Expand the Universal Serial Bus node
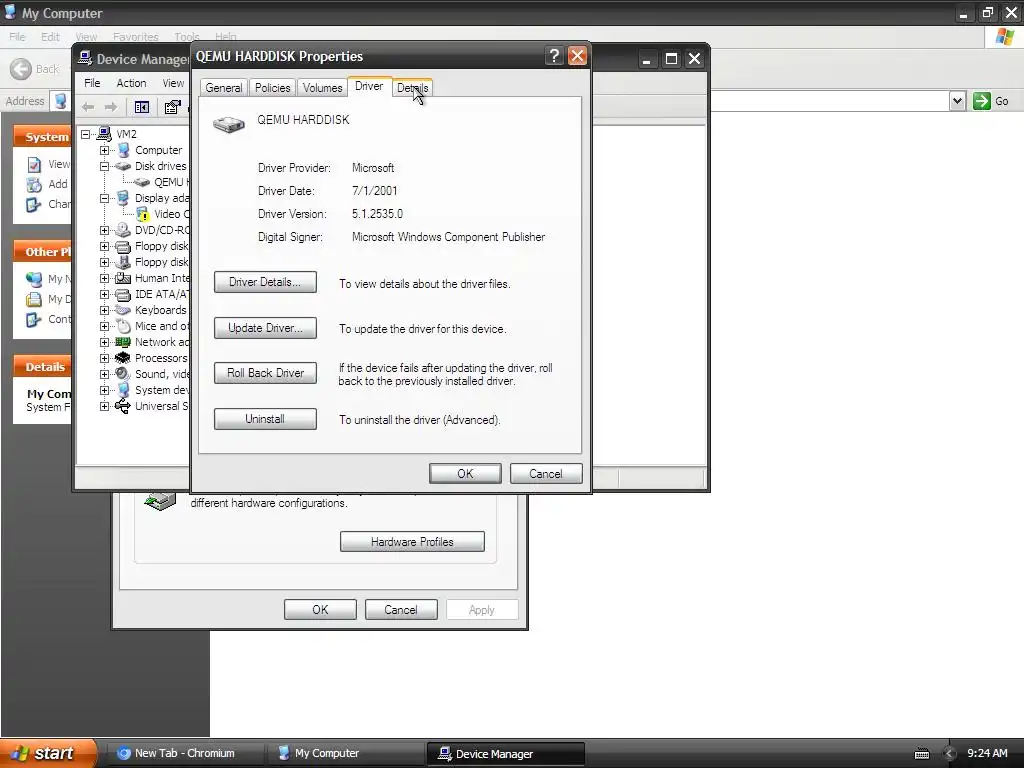 (x=104, y=406)
